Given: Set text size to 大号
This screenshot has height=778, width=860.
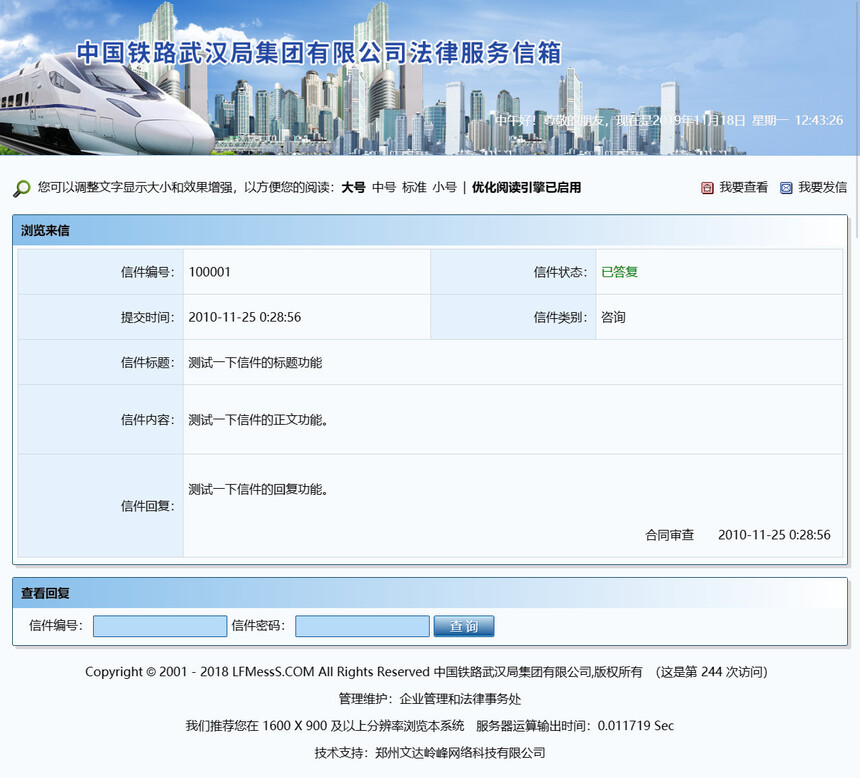Looking at the screenshot, I should tap(353, 188).
